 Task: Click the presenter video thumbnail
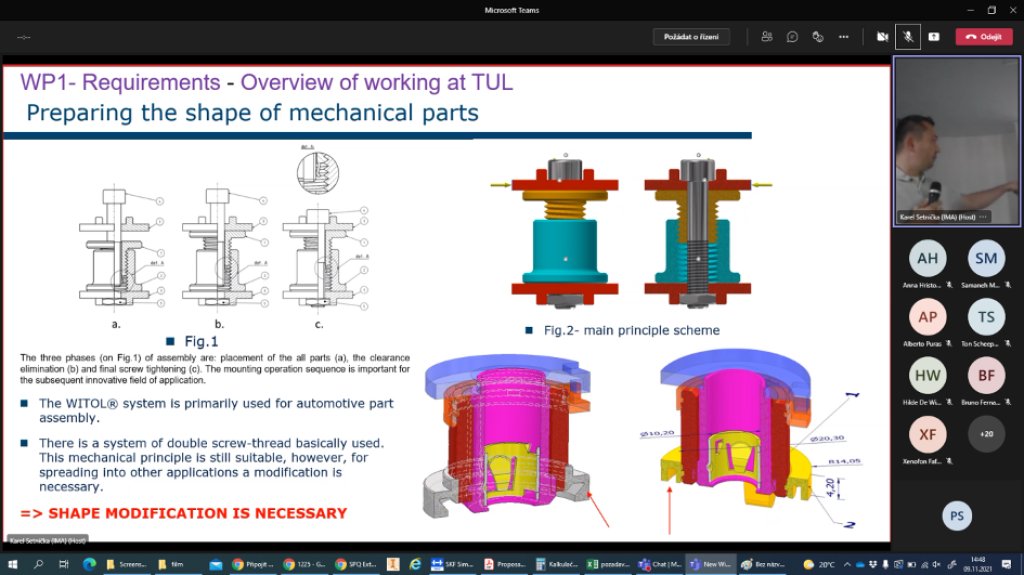click(x=956, y=138)
